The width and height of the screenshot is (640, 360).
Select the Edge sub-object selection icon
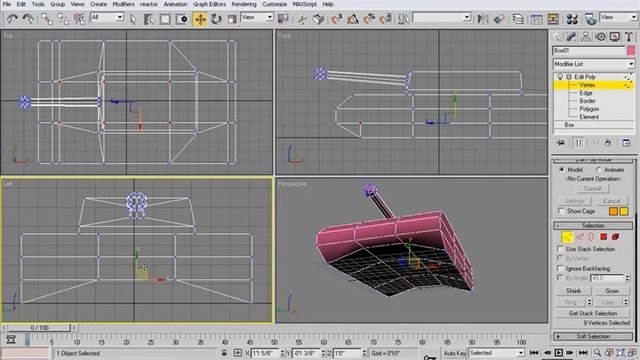point(580,237)
